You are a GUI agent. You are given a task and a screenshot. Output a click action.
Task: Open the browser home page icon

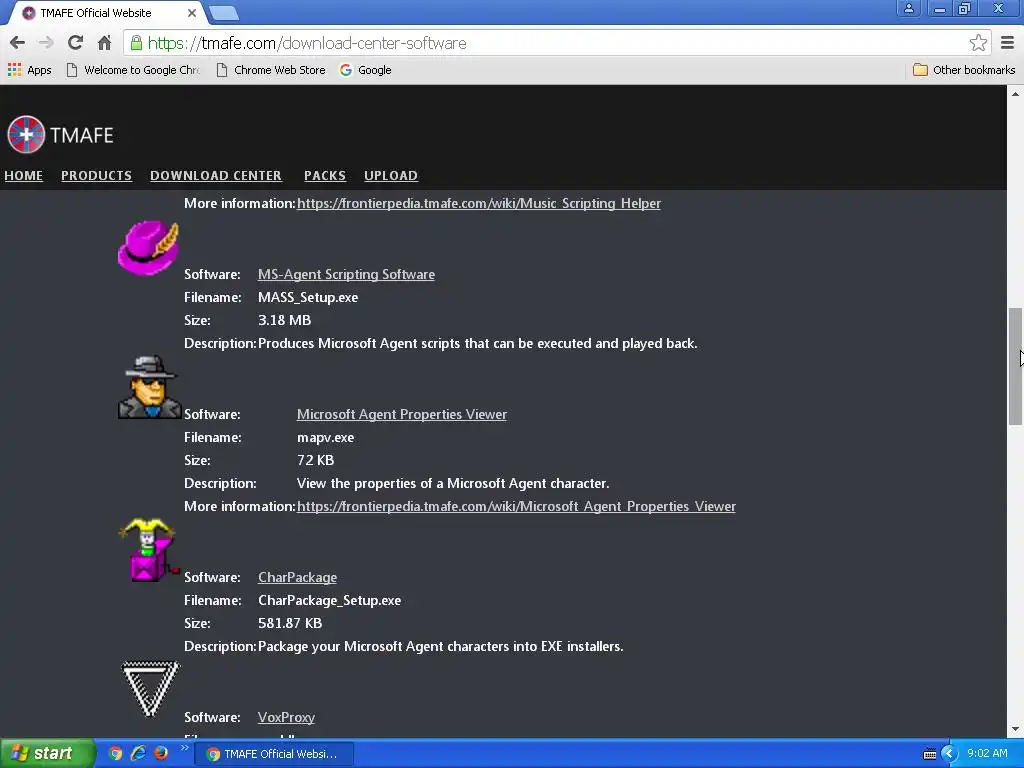(104, 43)
